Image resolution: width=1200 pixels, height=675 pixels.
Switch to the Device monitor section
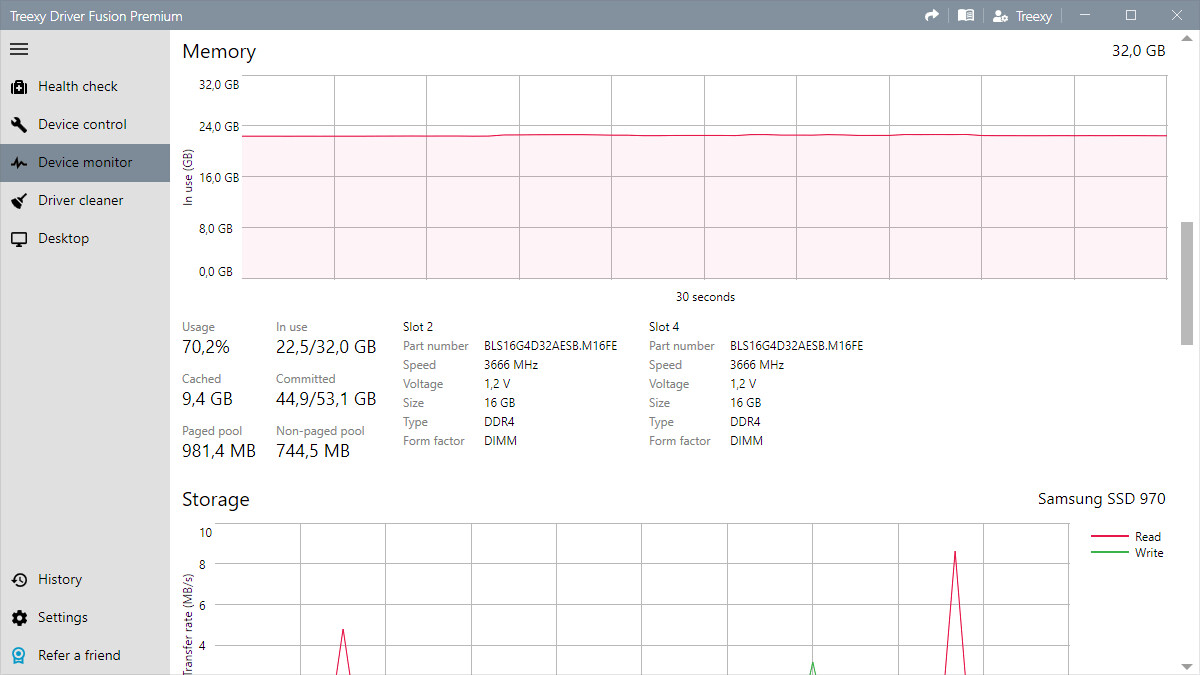click(x=84, y=162)
